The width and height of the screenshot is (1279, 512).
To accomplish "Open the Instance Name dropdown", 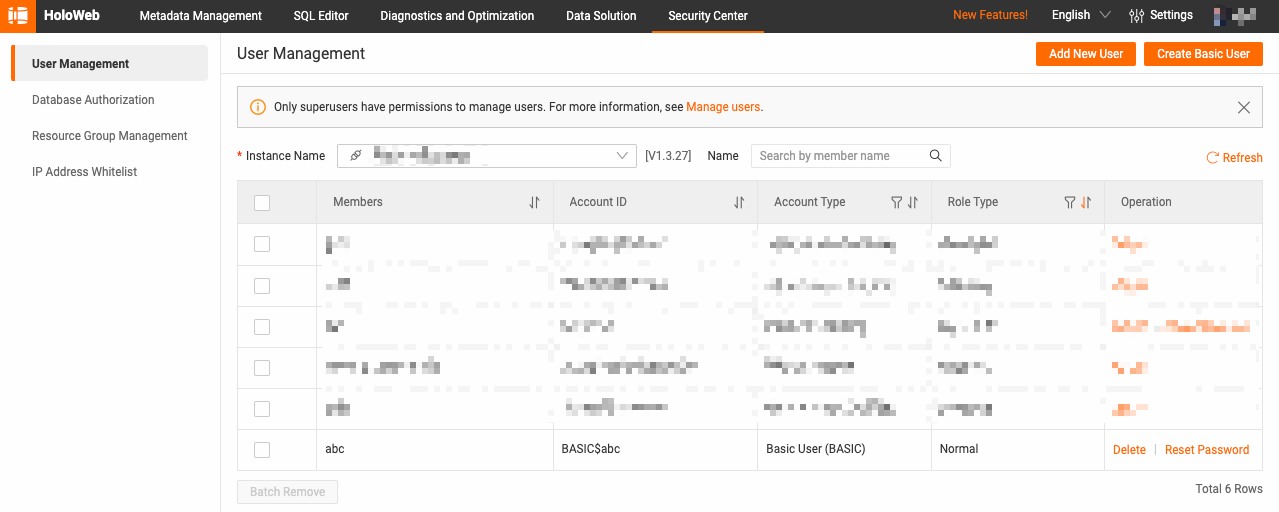I will click(487, 156).
